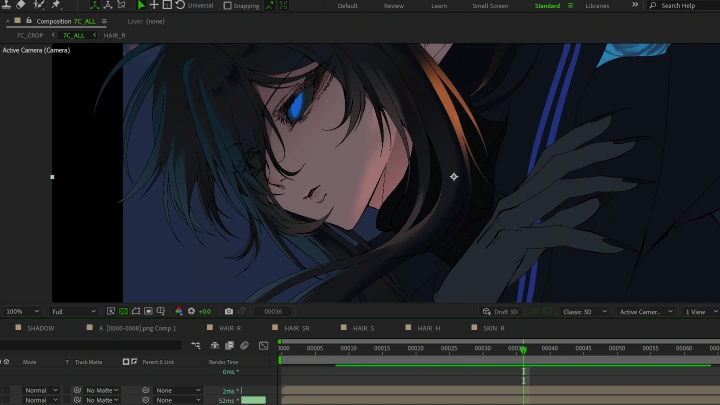Open the Standard workspace menu icon

(x=570, y=6)
